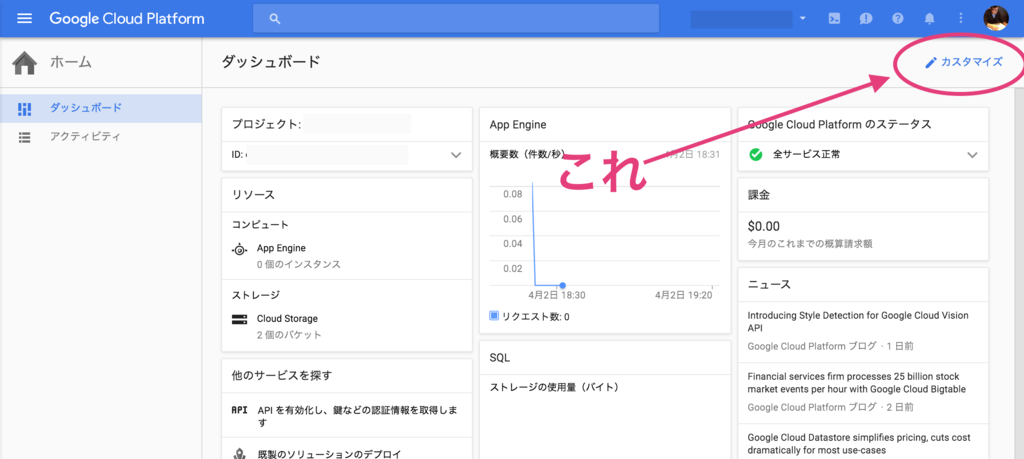Click the カスタマイズ button

click(x=964, y=63)
